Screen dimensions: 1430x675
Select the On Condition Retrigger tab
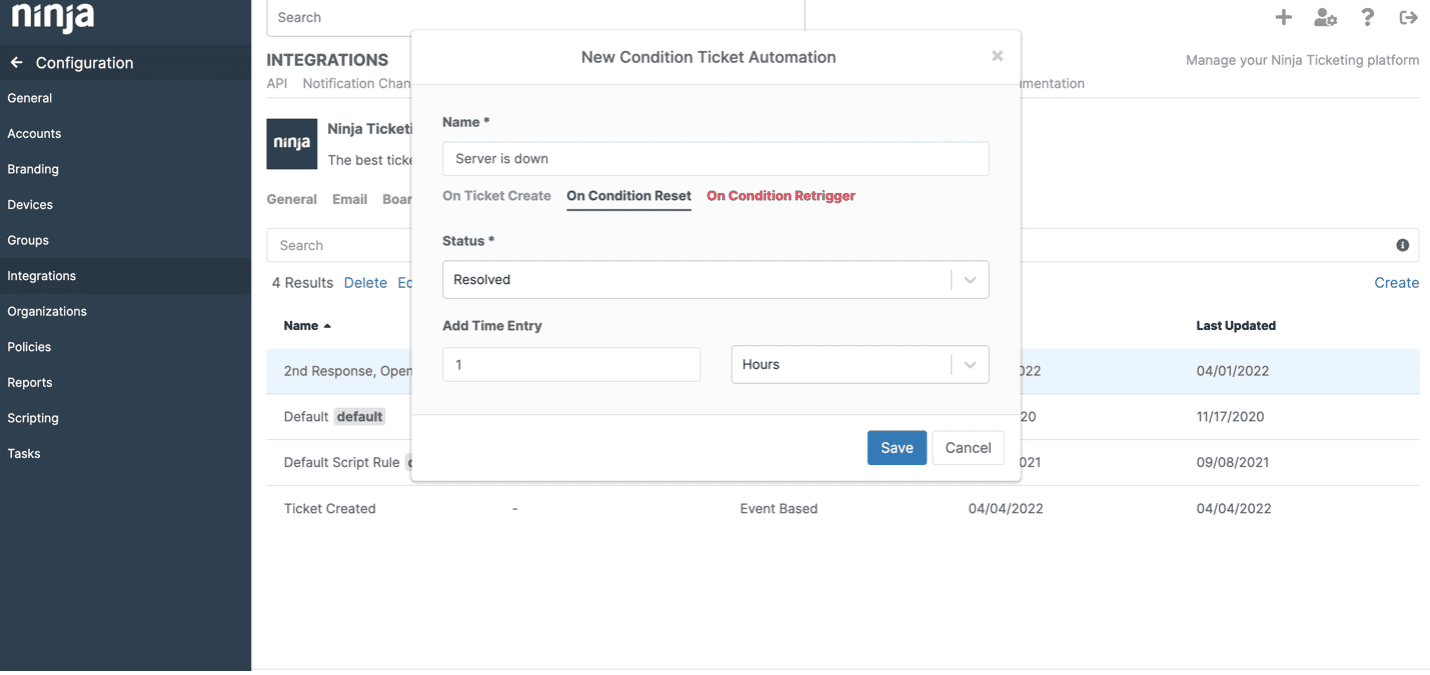coord(780,196)
